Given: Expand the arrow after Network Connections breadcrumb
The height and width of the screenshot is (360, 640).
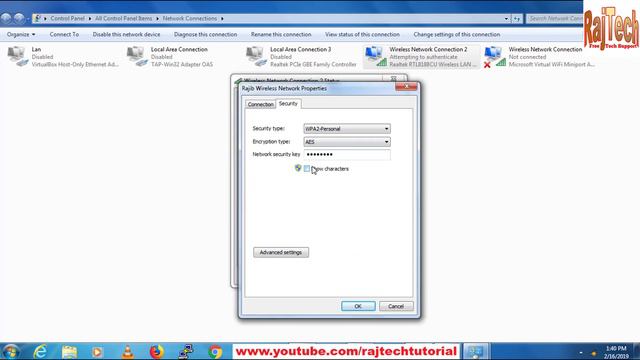Looking at the screenshot, I should [x=222, y=18].
